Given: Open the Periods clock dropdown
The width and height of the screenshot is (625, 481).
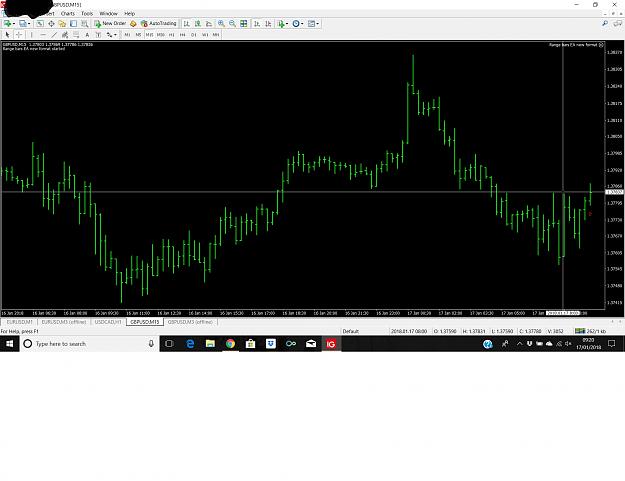Looking at the screenshot, I should tap(298, 24).
